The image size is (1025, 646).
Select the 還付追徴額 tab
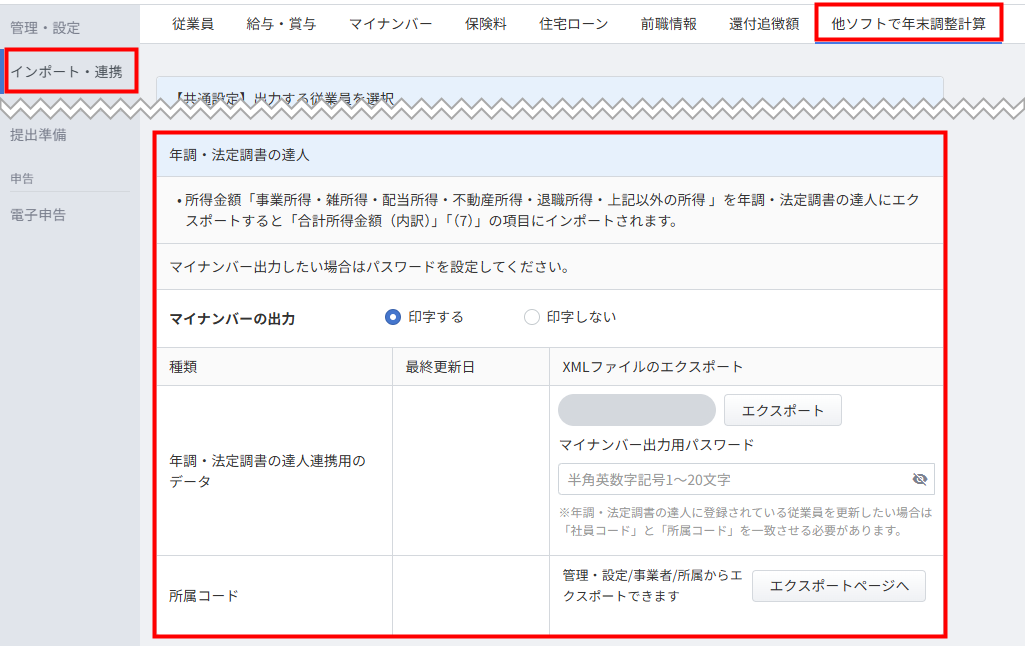pyautogui.click(x=764, y=24)
